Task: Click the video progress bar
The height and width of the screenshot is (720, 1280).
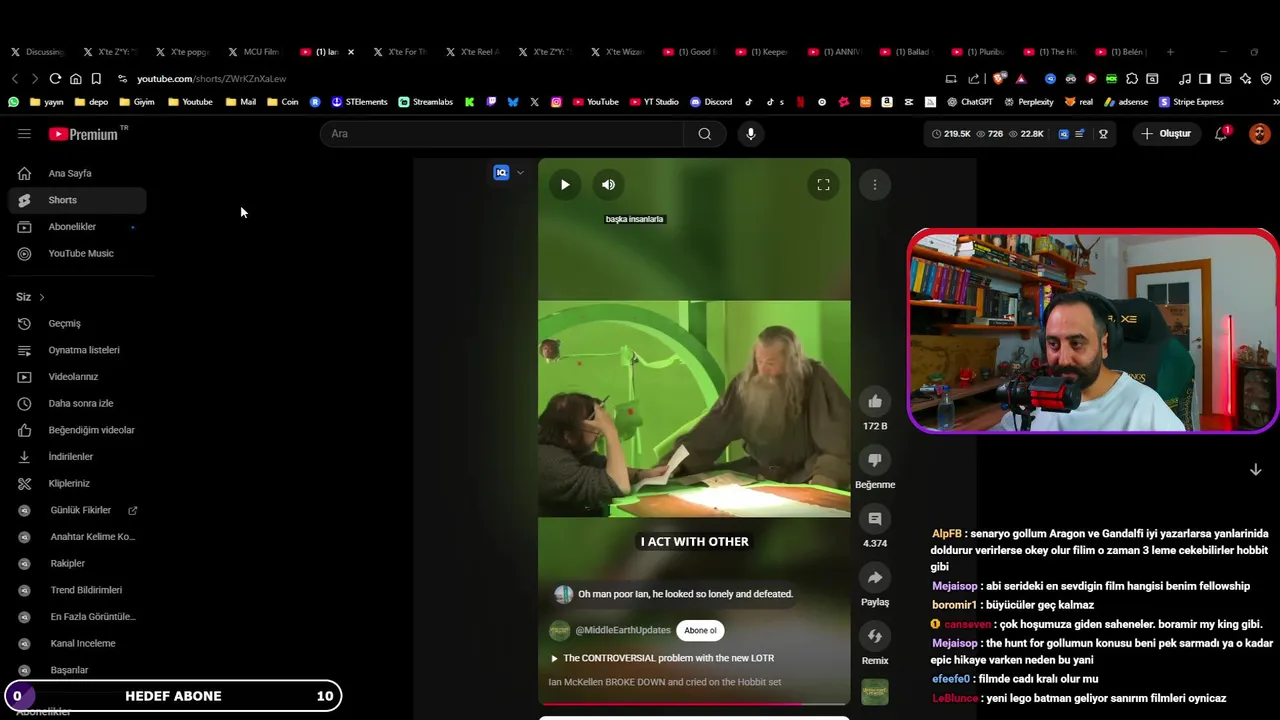Action: (694, 704)
